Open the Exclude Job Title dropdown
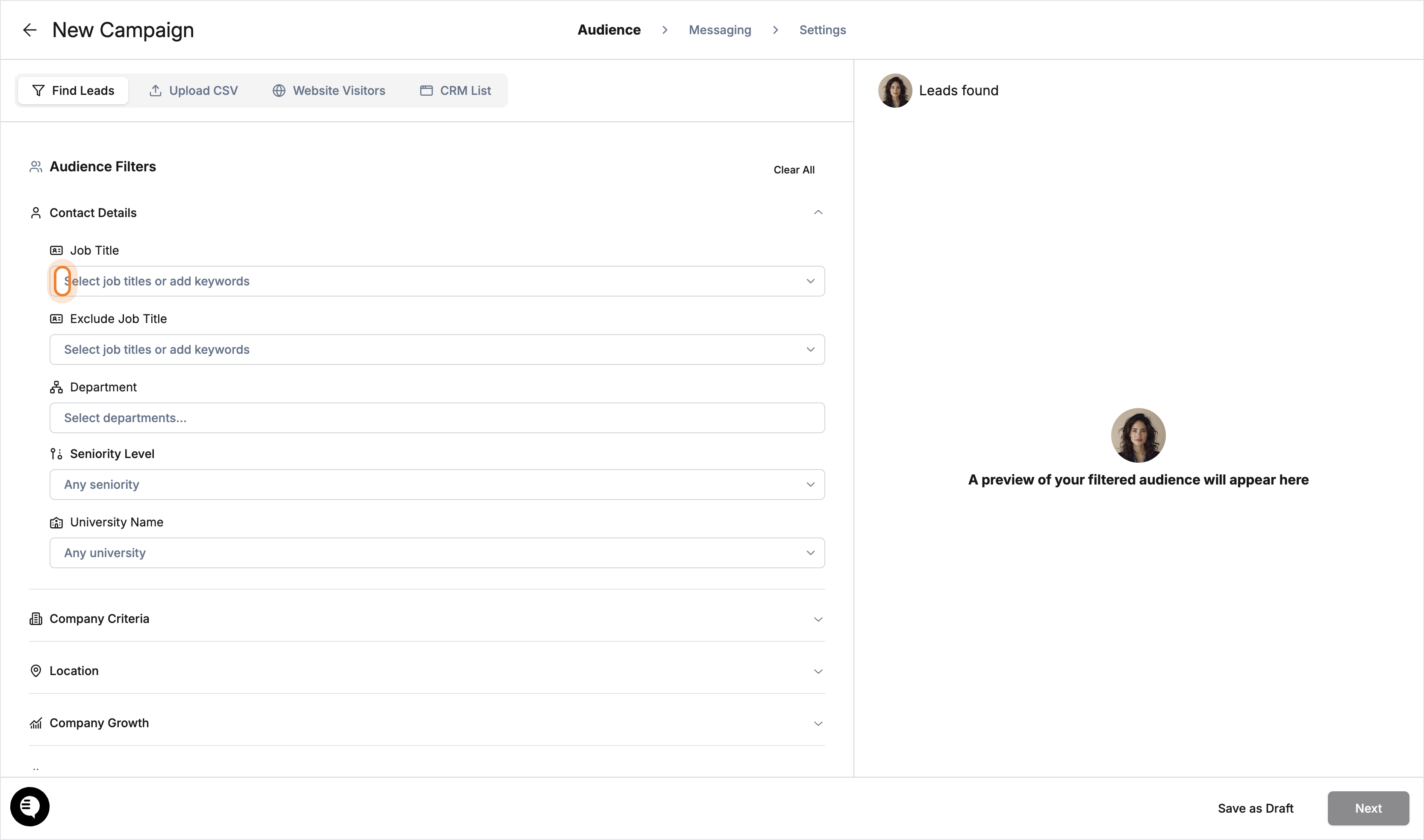The height and width of the screenshot is (840, 1424). (x=437, y=350)
